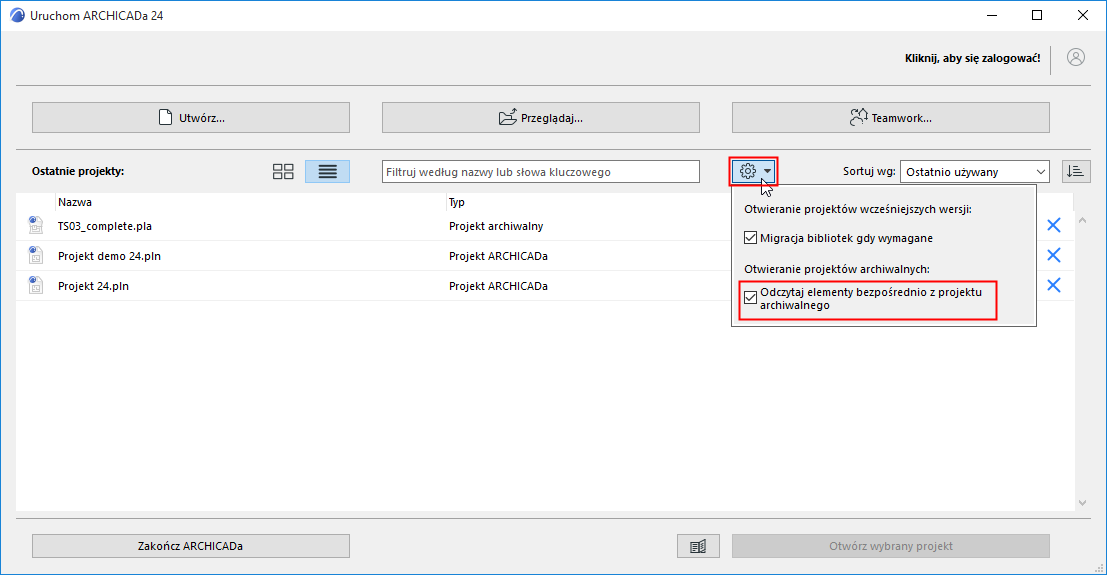Click the list scrollbar up arrow

click(x=1082, y=221)
